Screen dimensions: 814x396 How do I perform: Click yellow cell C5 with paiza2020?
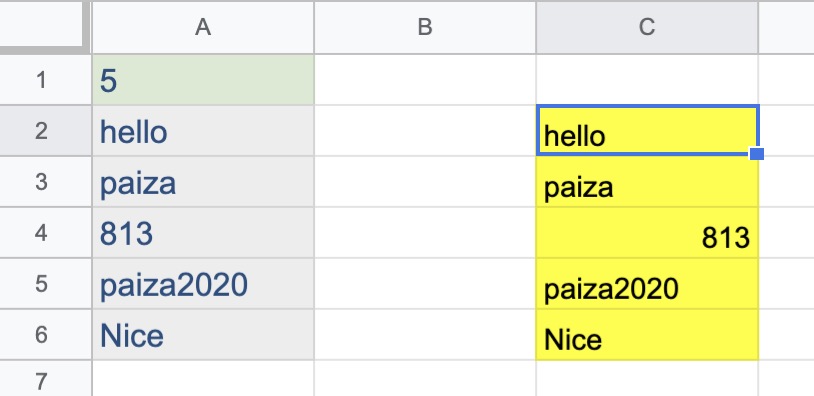[x=647, y=284]
